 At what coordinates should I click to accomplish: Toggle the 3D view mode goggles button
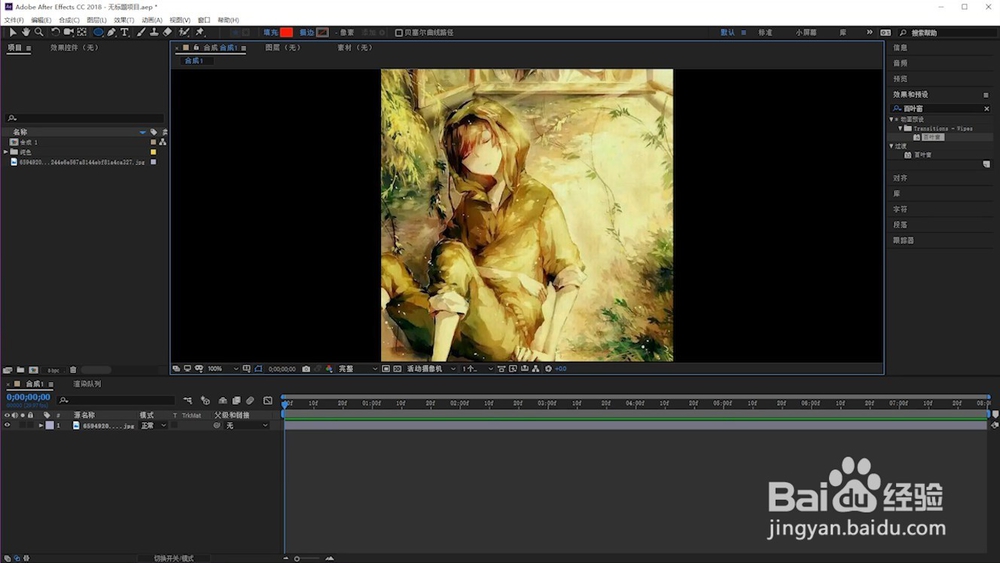pos(199,369)
